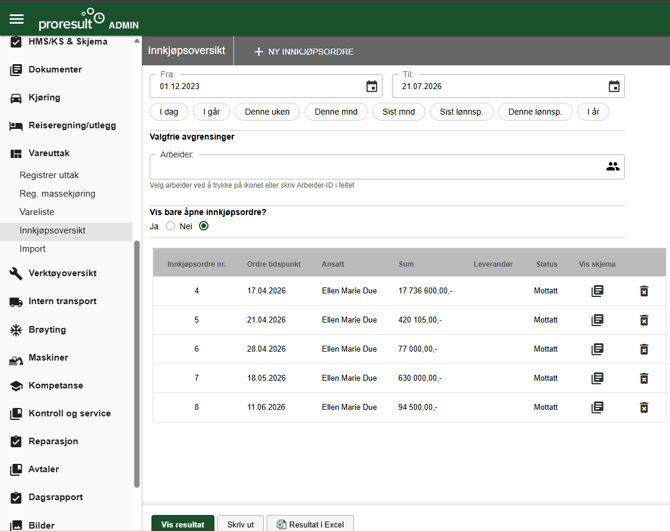Go to Reg. massekjøring
Viewport: 670px width, 531px height.
pyautogui.click(x=57, y=194)
